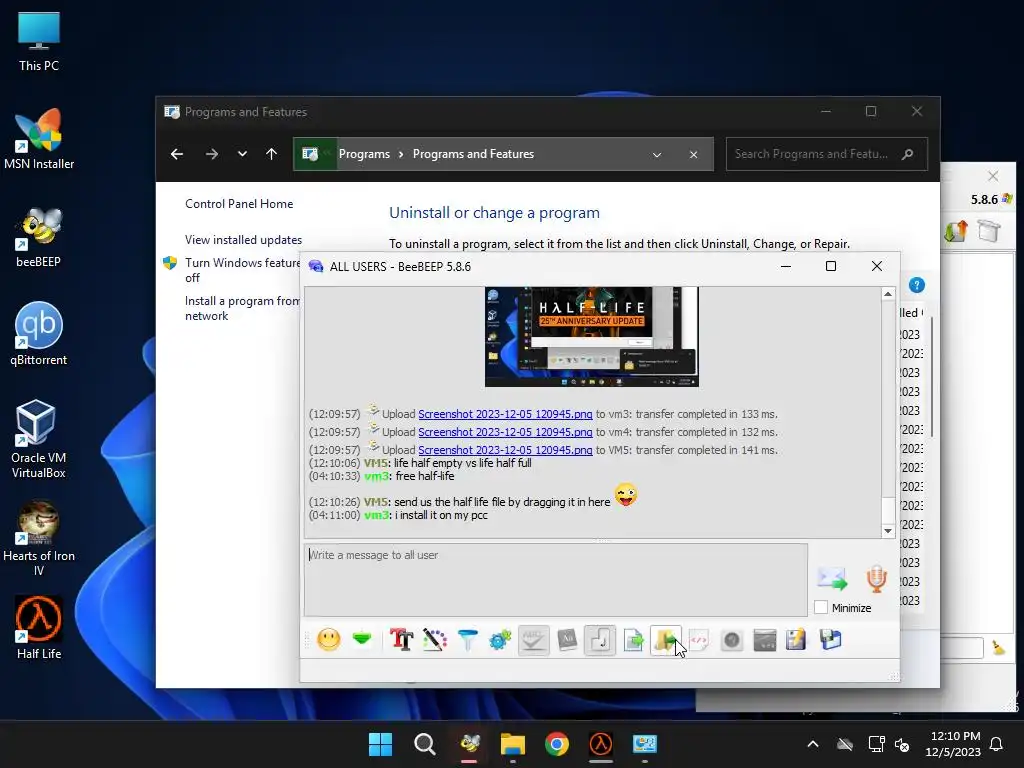Image resolution: width=1024 pixels, height=768 pixels.
Task: Open the notification bell in taskbar
Action: point(997,744)
